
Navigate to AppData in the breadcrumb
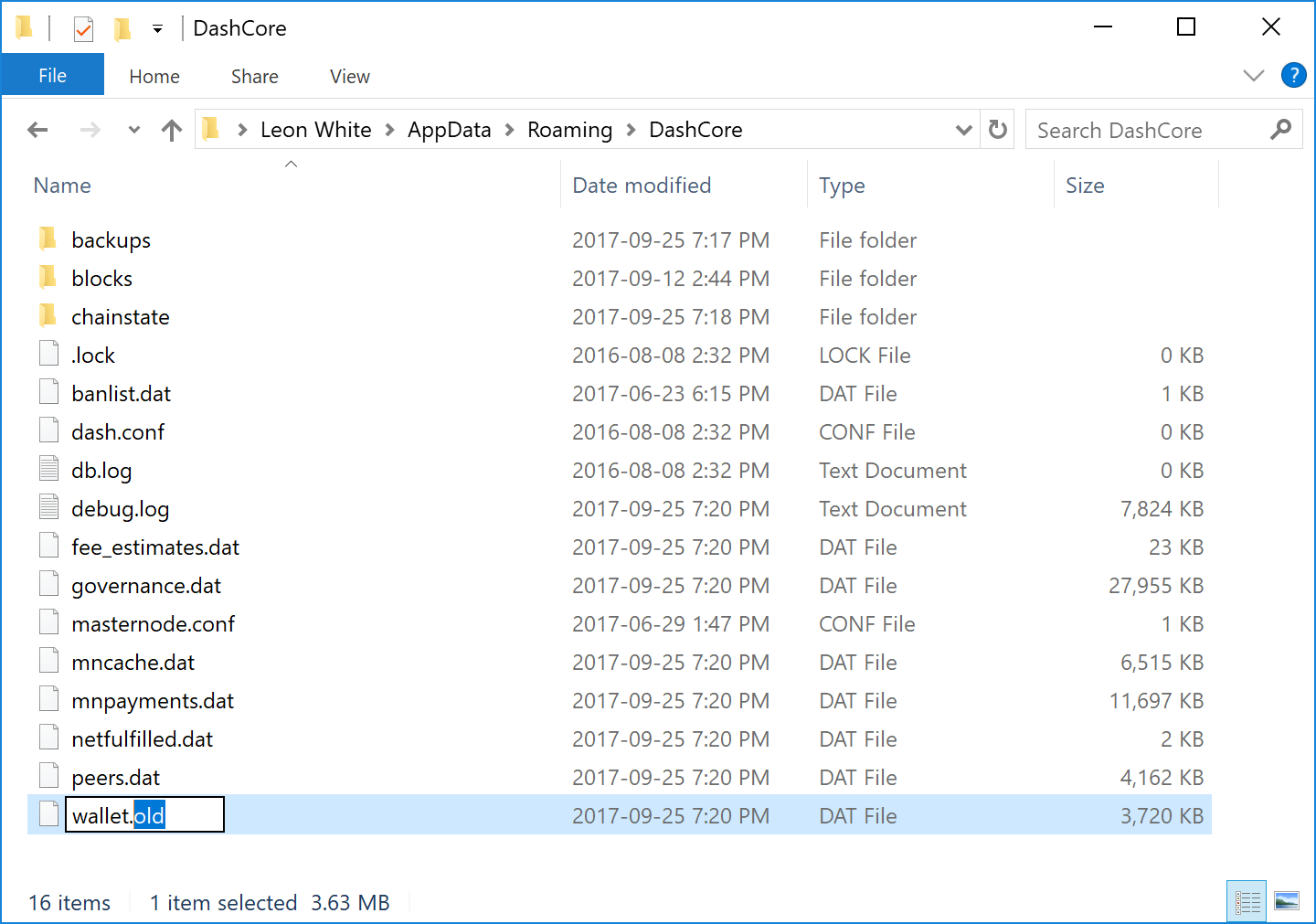(449, 130)
